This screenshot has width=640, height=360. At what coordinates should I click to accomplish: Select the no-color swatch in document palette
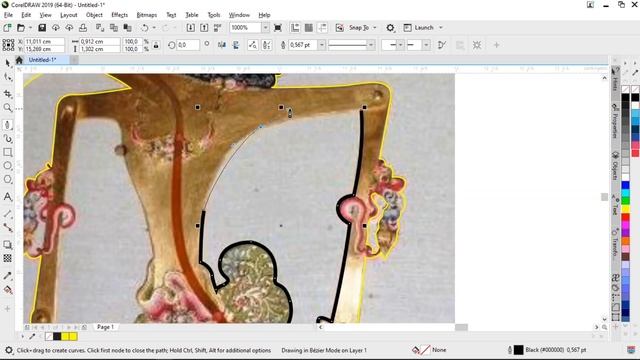(49, 337)
